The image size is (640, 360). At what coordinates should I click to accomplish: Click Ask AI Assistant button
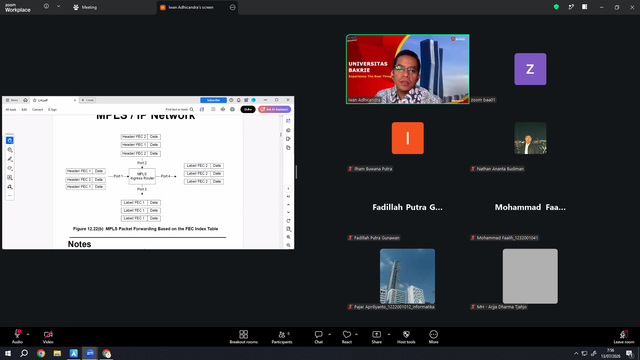click(x=275, y=109)
